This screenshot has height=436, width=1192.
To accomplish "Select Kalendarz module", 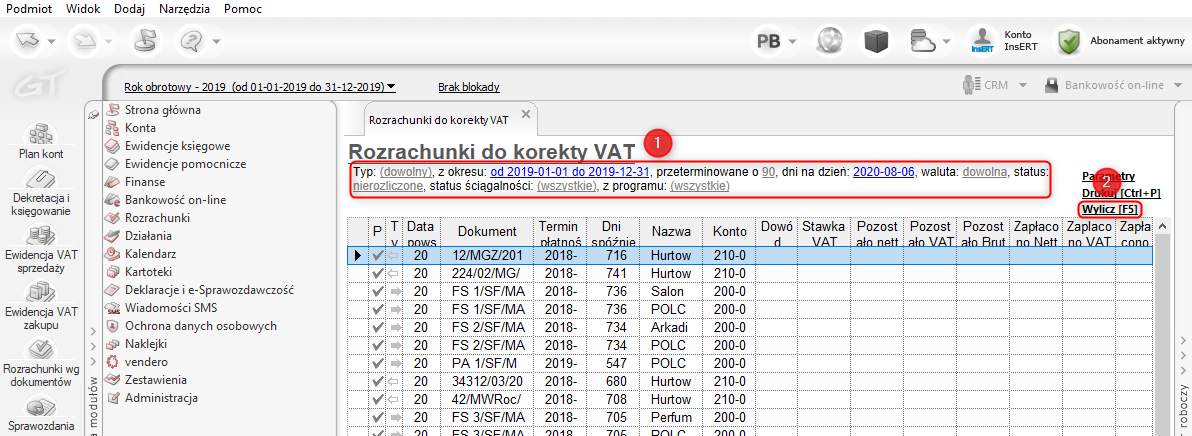I will [x=150, y=254].
